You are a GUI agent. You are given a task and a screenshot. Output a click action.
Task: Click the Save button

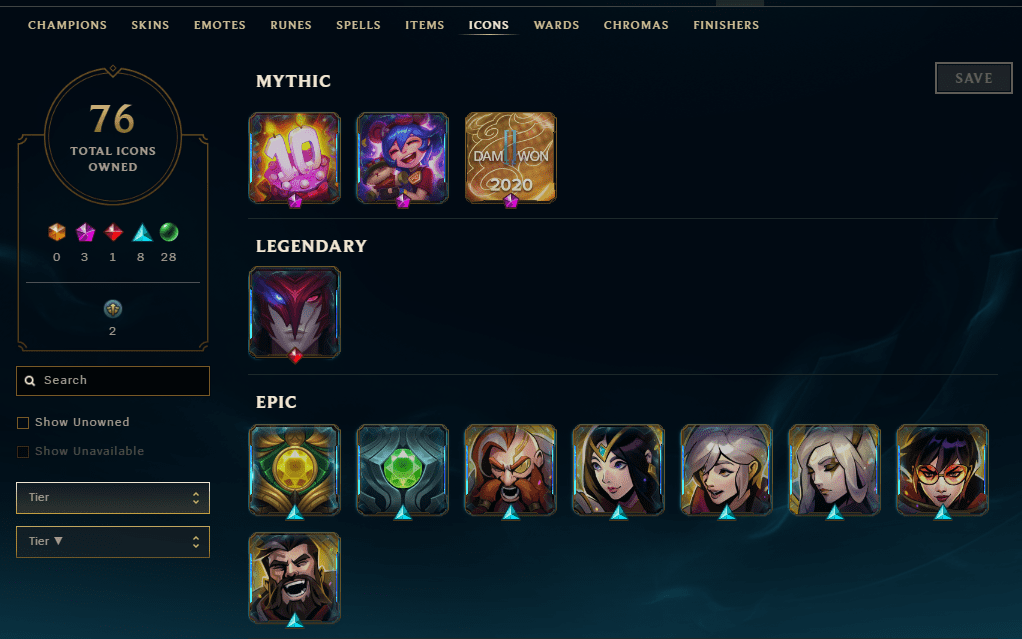tap(974, 78)
